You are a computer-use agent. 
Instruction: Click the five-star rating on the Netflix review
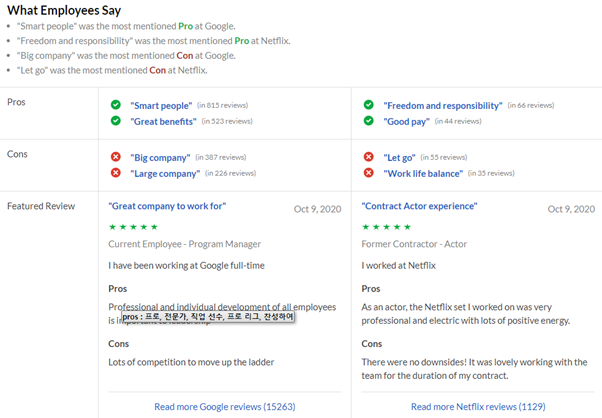pyautogui.click(x=386, y=227)
